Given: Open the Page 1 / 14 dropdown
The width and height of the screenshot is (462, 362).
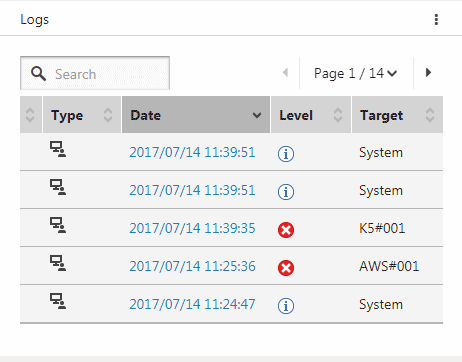Looking at the screenshot, I should 356,73.
